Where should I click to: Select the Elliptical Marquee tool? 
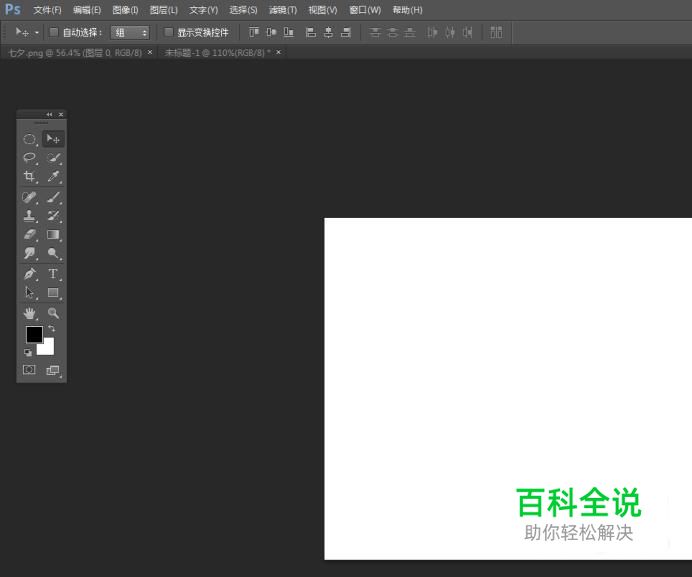tap(30, 139)
